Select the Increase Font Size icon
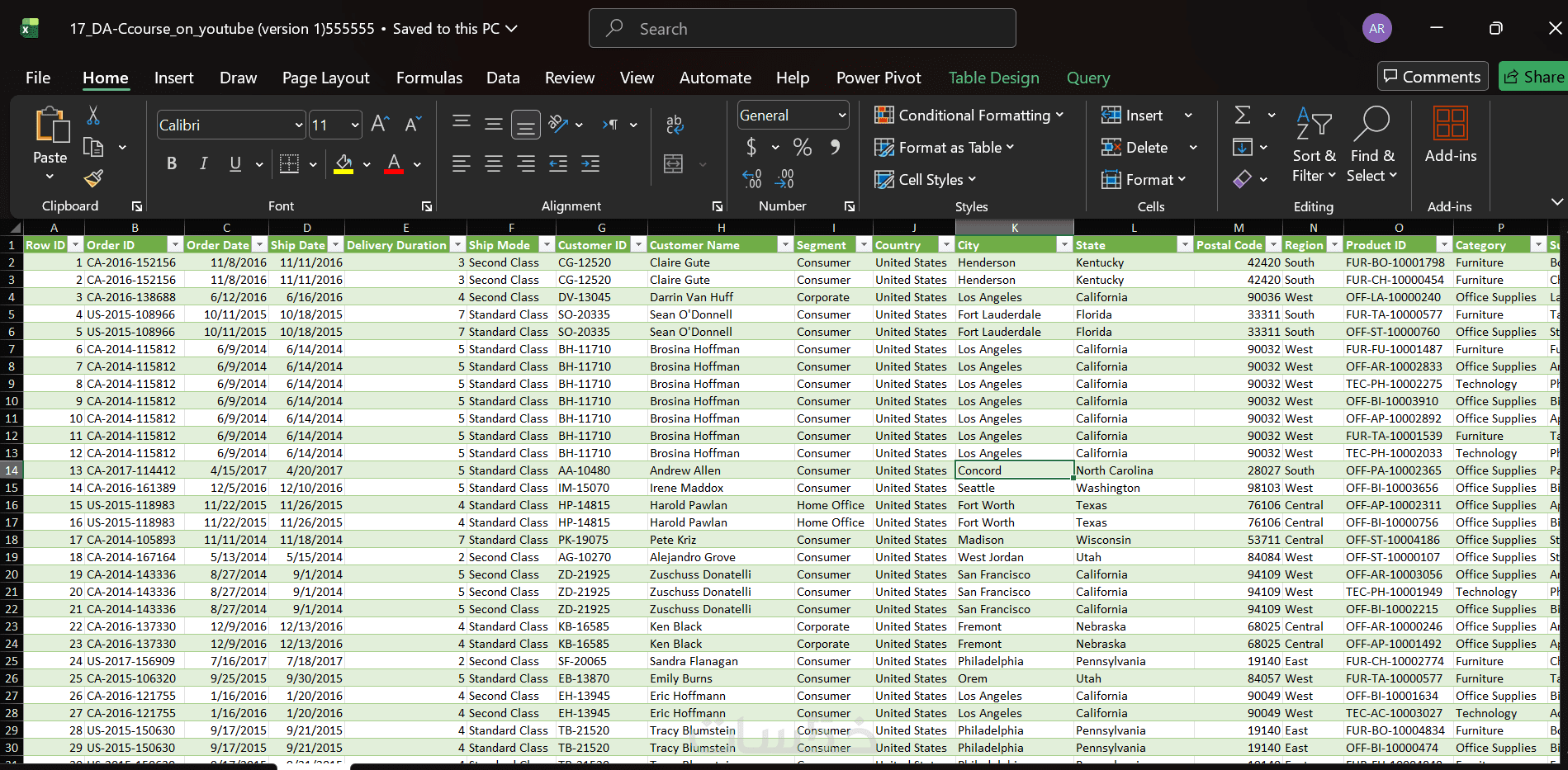 [380, 124]
